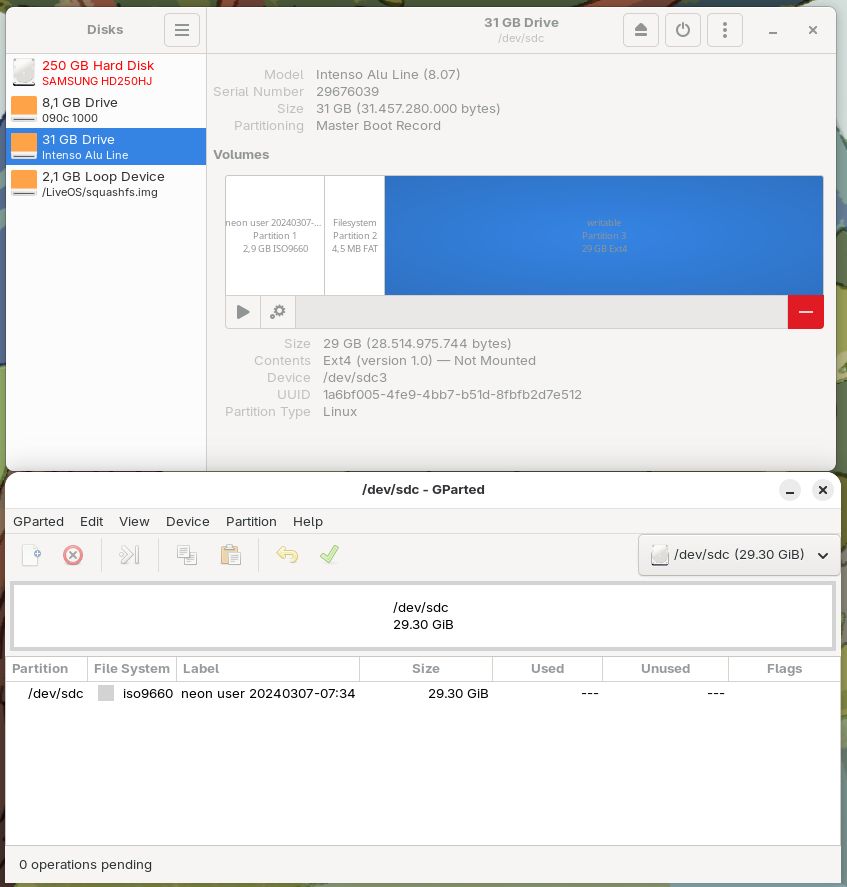
Task: Click GParted delete partition icon
Action: [72, 555]
